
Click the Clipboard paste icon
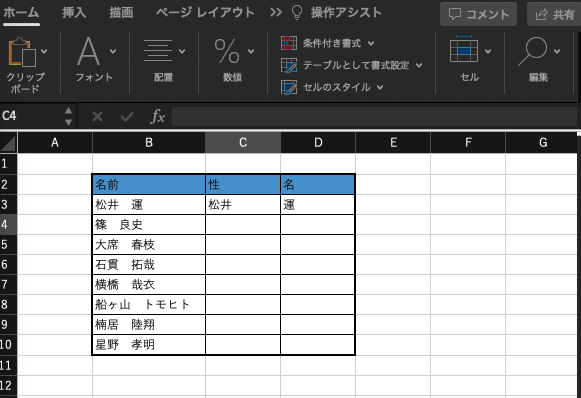coord(22,52)
